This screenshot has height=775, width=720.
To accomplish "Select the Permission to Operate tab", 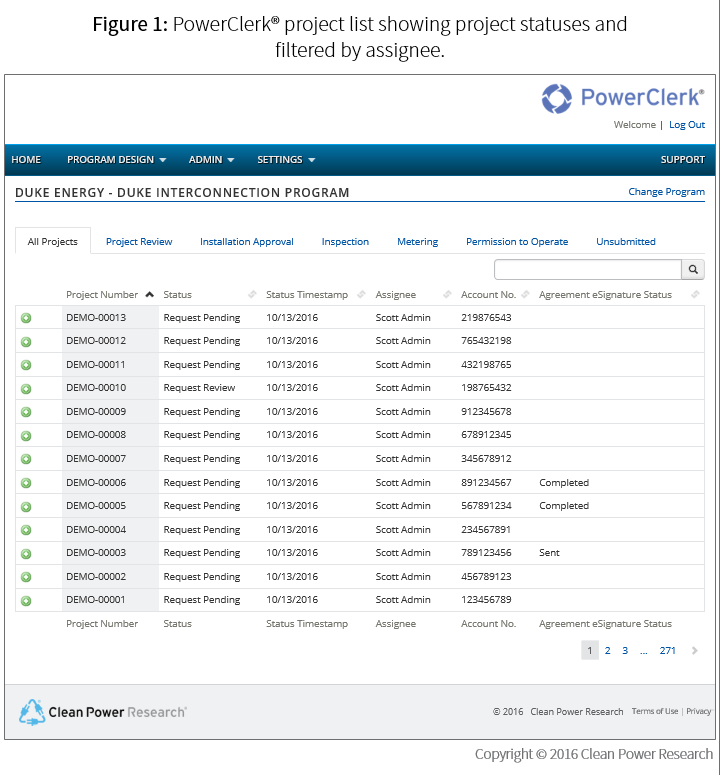I will pos(516,242).
